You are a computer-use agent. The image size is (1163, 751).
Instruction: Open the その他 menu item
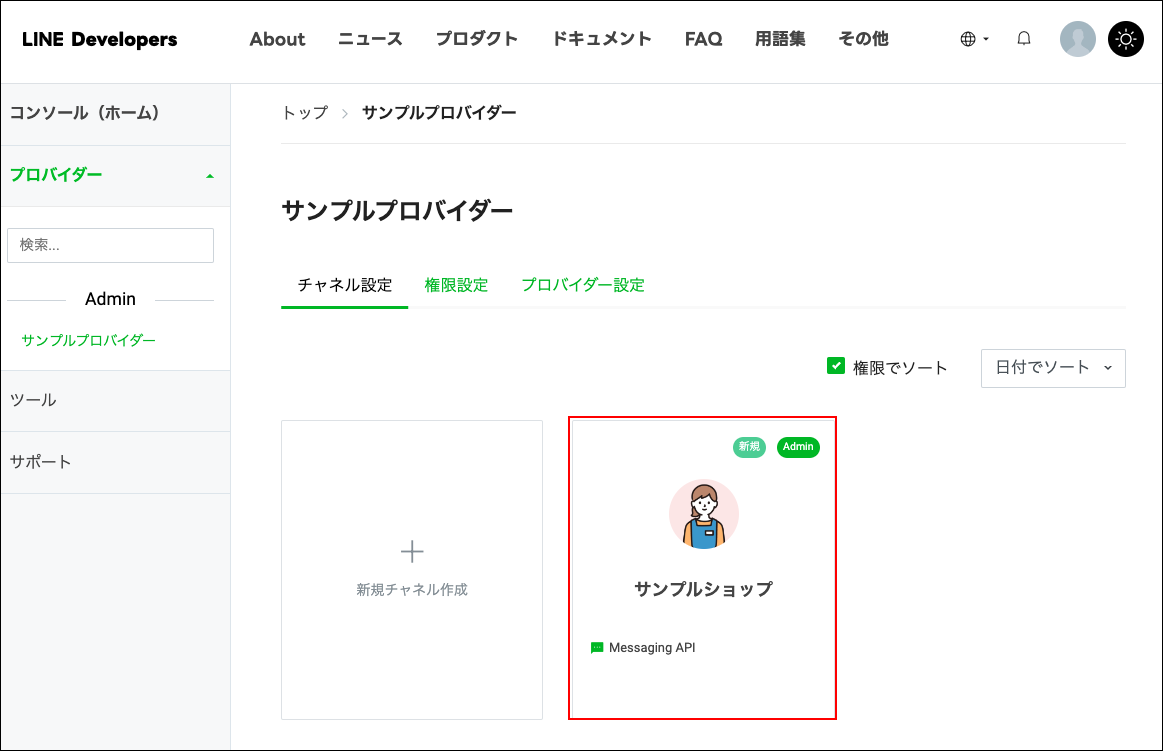click(x=863, y=39)
